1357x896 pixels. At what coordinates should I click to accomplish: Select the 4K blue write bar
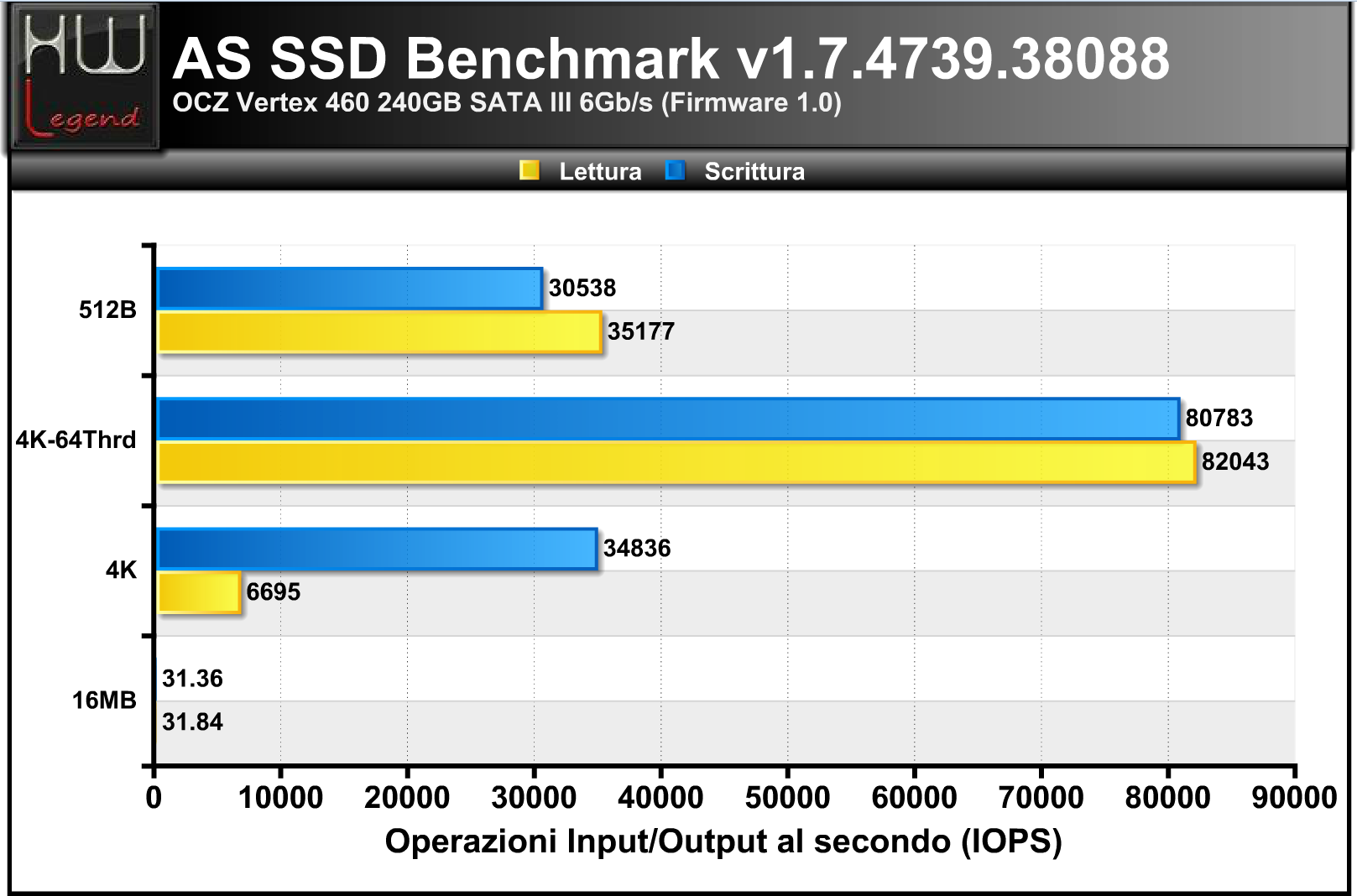(378, 549)
